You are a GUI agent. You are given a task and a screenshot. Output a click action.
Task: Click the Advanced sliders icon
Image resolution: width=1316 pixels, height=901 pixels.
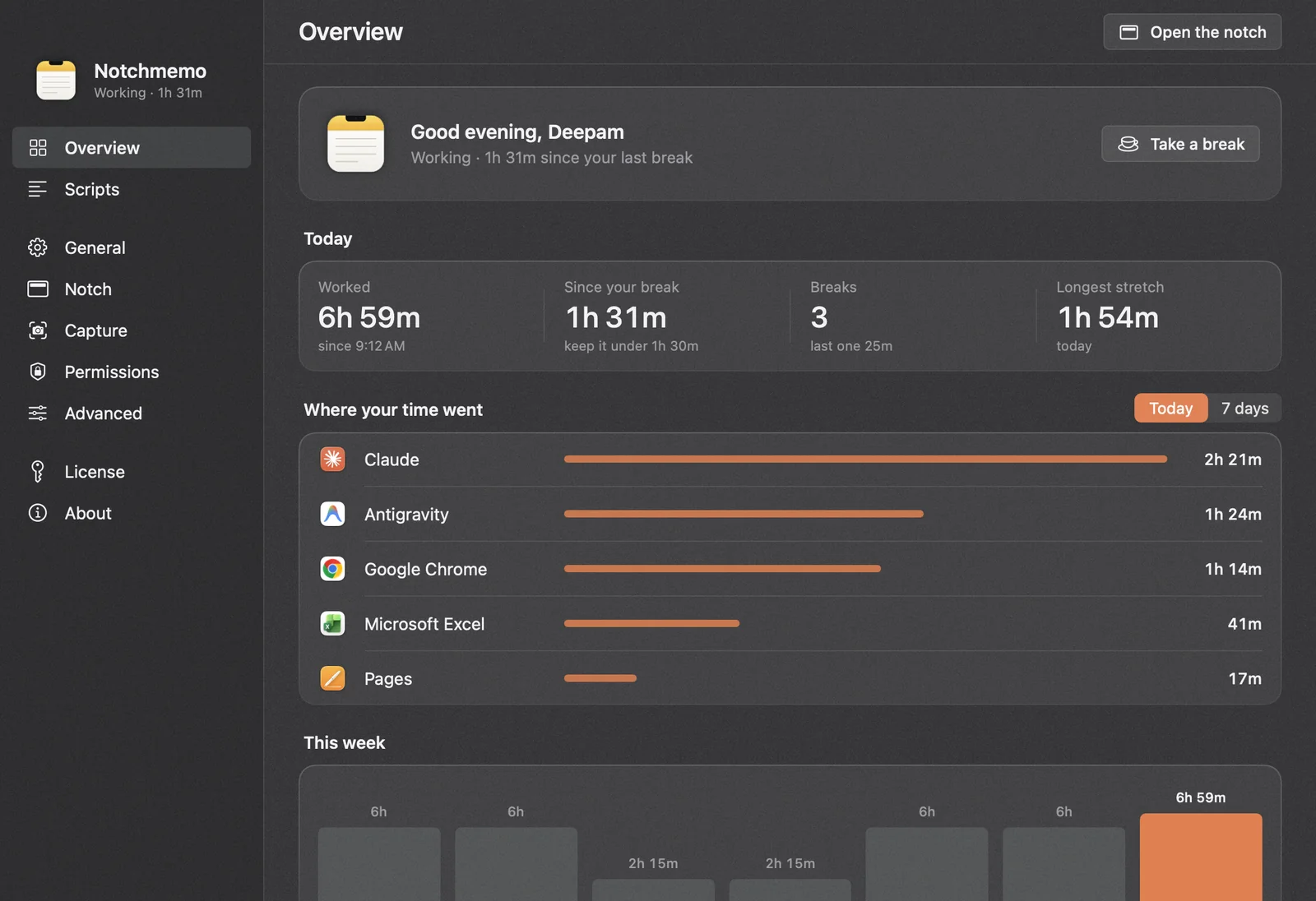click(x=38, y=414)
